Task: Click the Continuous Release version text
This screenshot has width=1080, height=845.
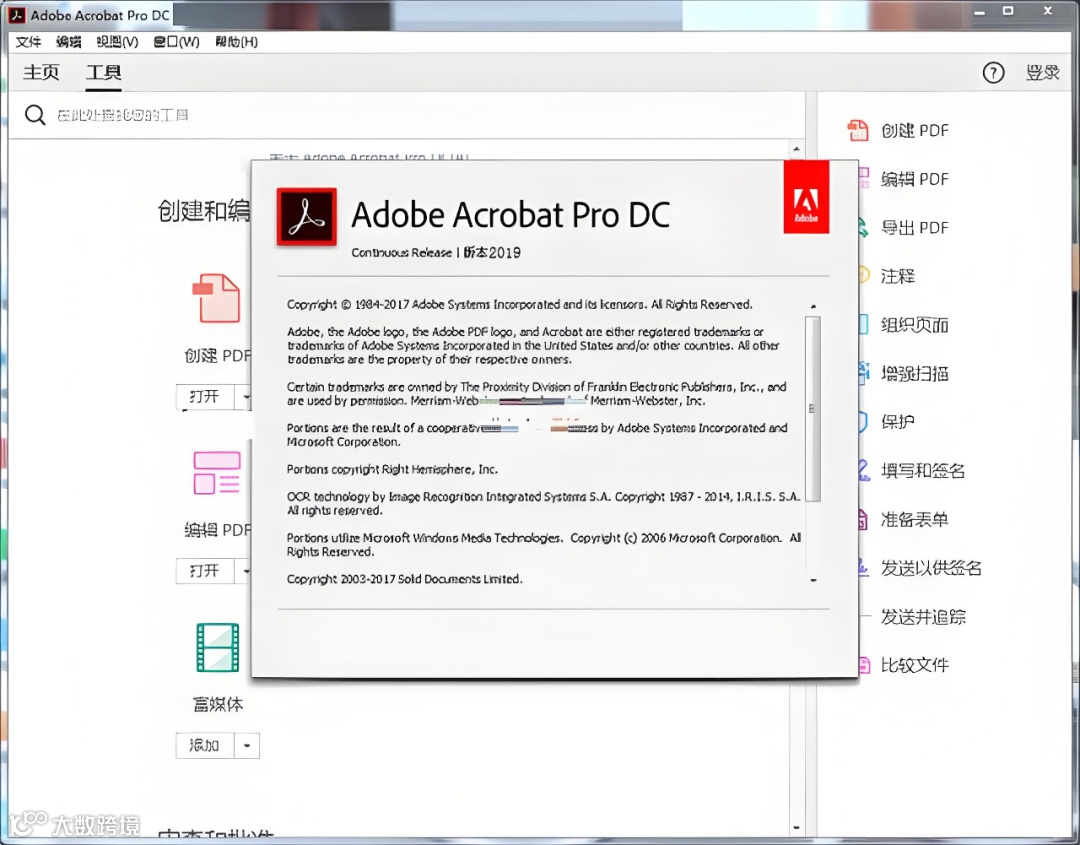Action: pyautogui.click(x=435, y=253)
